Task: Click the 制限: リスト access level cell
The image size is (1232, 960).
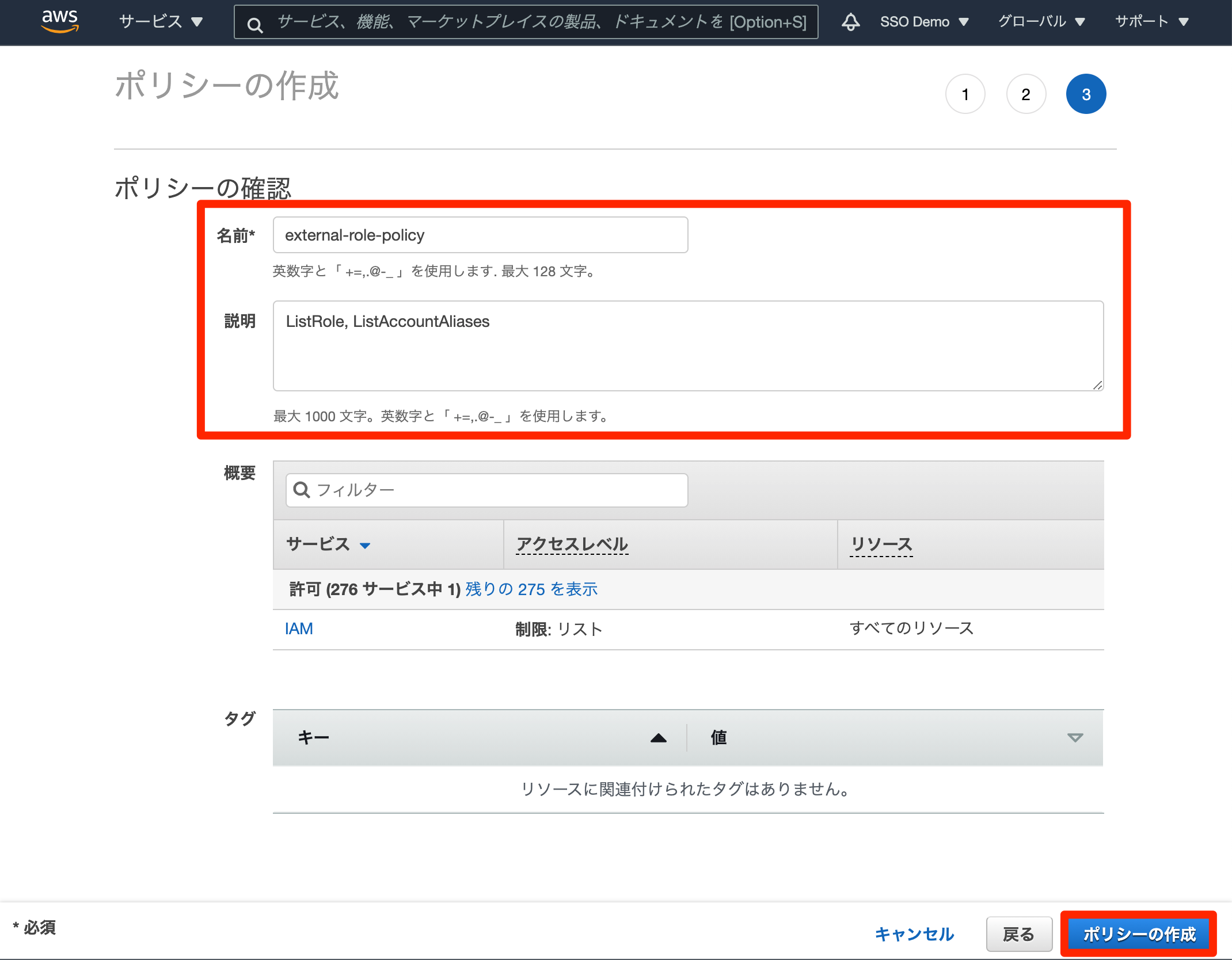Action: pyautogui.click(x=559, y=629)
